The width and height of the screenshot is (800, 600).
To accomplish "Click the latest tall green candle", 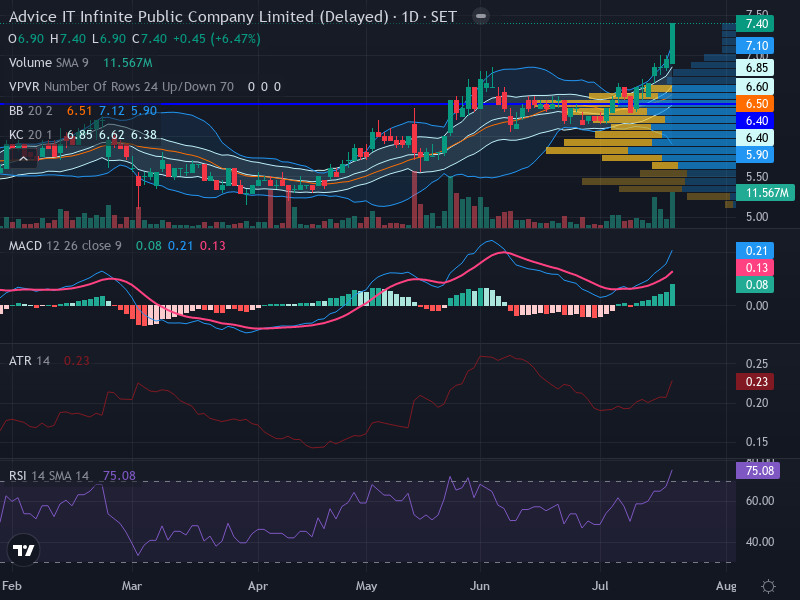I will (672, 44).
